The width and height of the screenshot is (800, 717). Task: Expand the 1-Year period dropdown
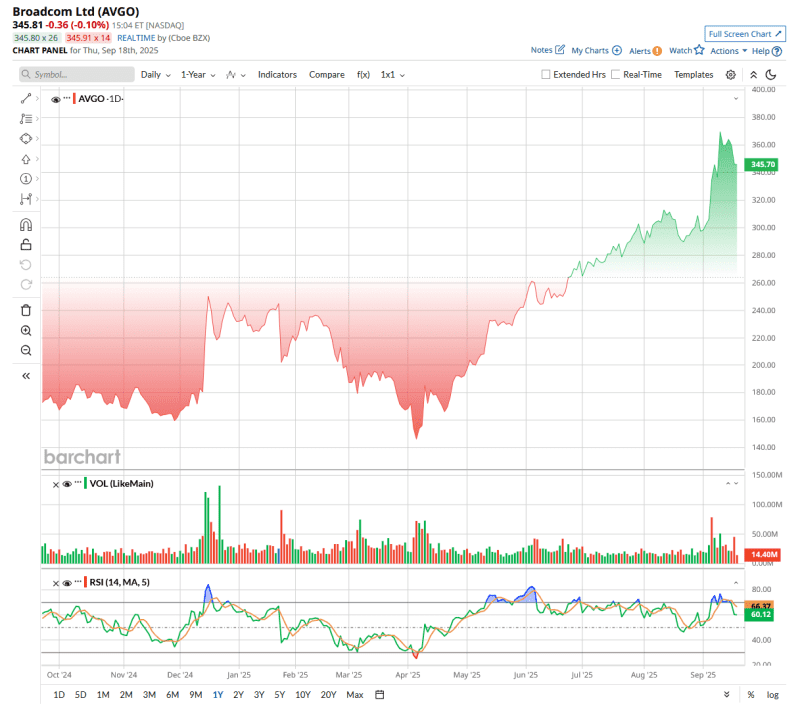(198, 75)
